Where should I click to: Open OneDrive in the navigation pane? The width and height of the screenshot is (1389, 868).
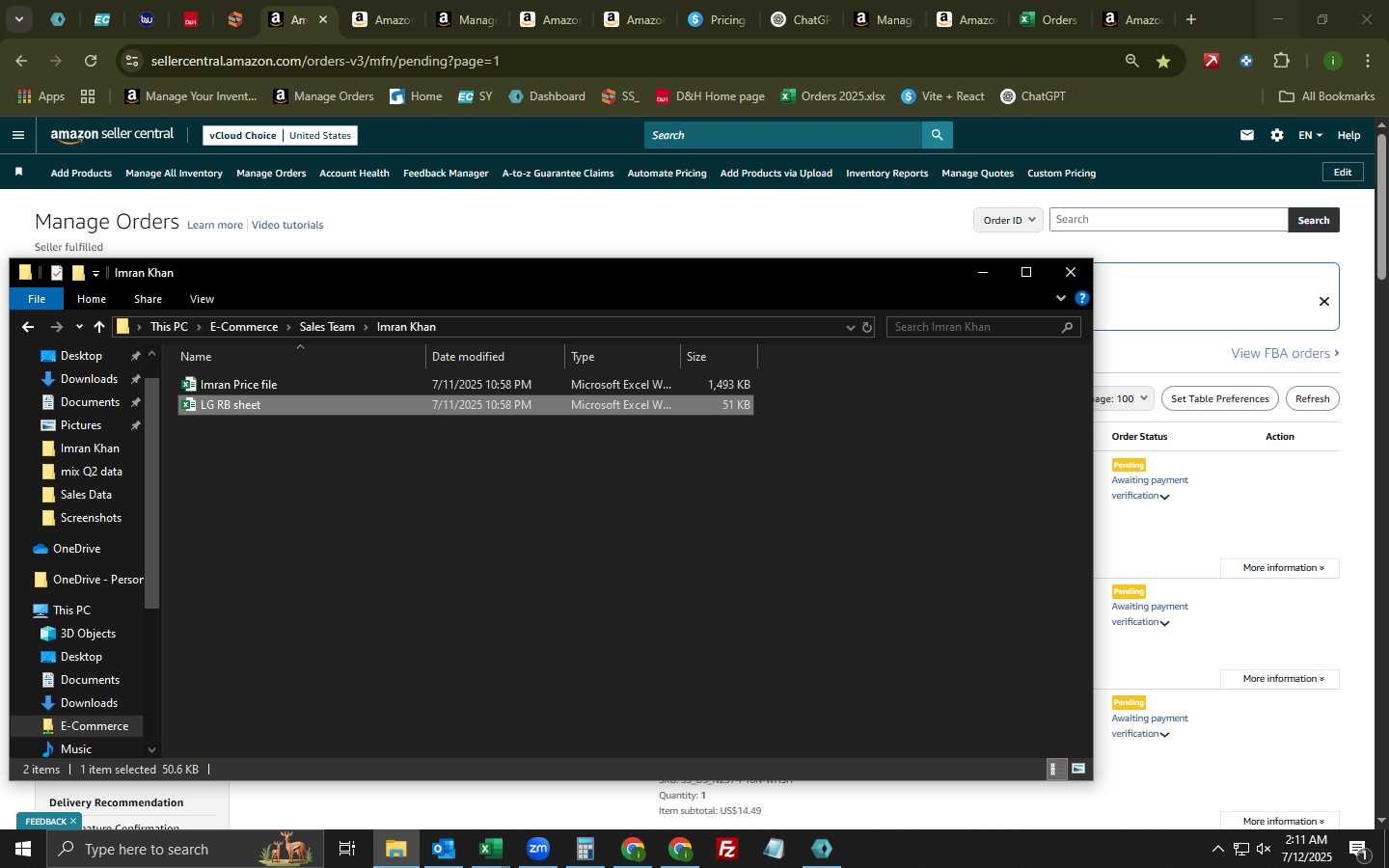tap(76, 549)
